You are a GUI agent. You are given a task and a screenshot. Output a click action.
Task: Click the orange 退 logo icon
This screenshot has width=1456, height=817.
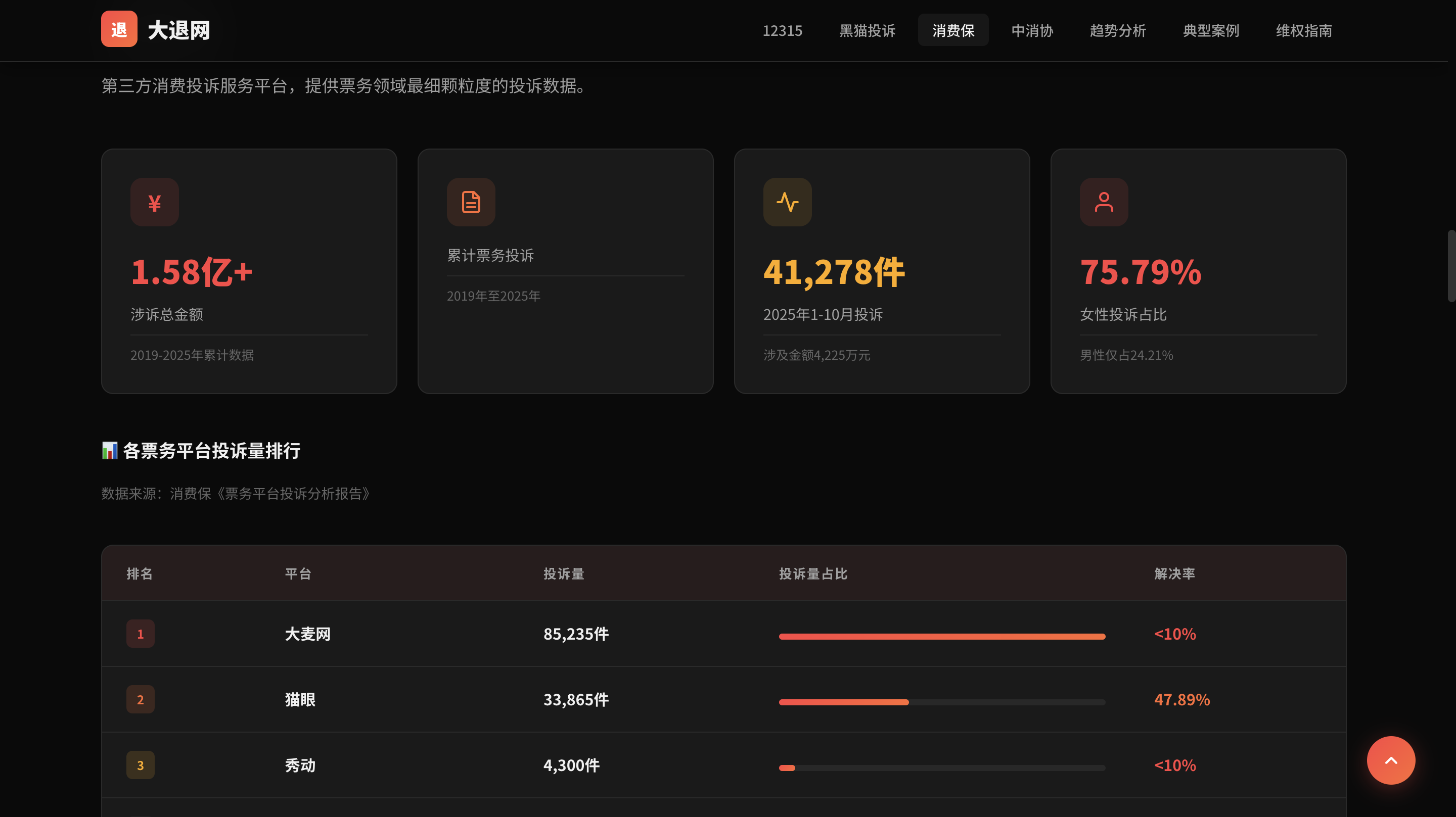(119, 29)
